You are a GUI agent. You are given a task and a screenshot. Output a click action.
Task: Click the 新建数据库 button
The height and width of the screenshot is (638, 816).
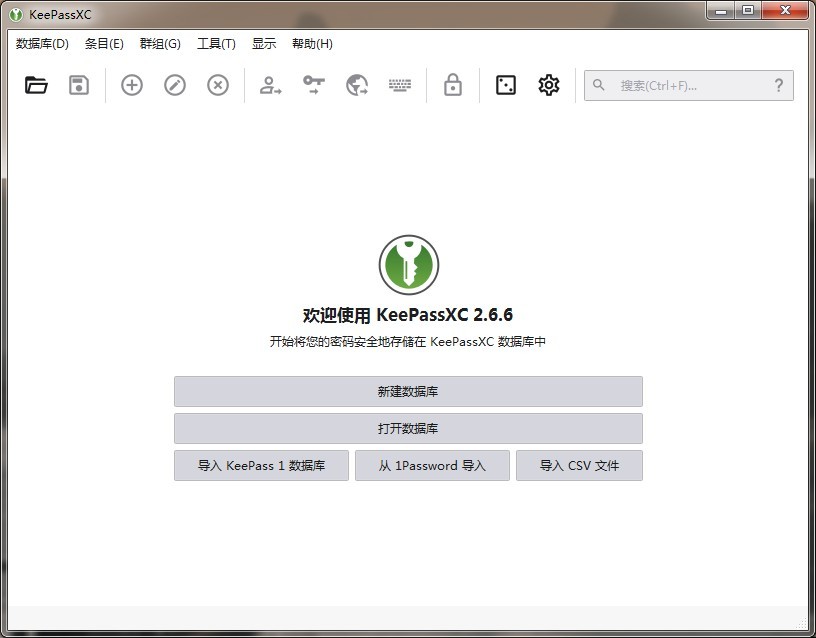[408, 391]
